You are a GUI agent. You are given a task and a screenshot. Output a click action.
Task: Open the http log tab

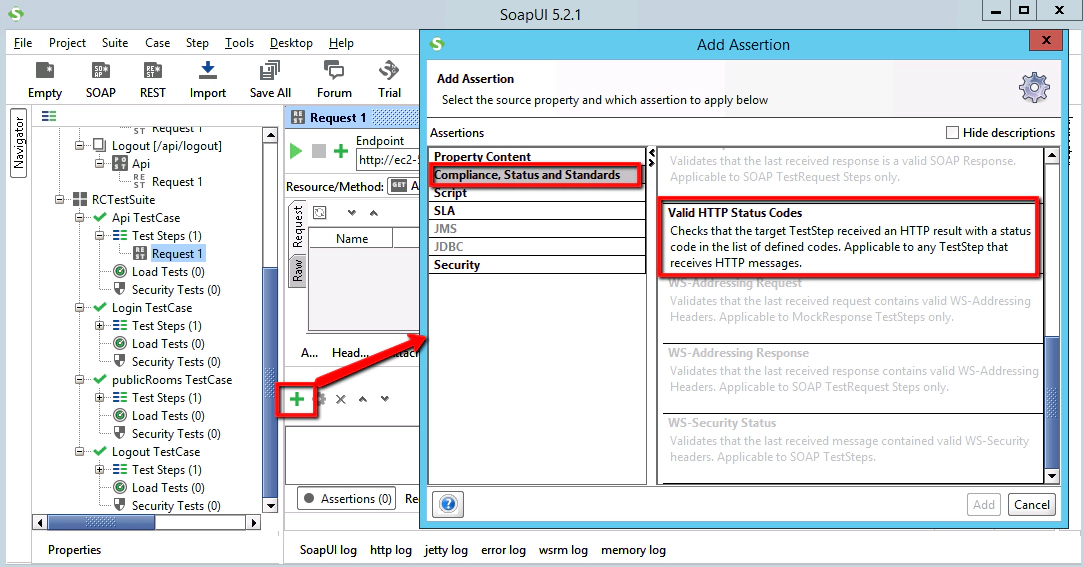click(x=391, y=550)
